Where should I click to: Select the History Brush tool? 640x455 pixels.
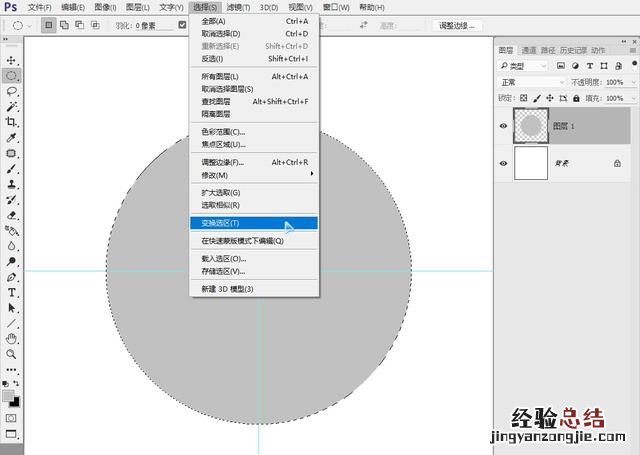(11, 200)
